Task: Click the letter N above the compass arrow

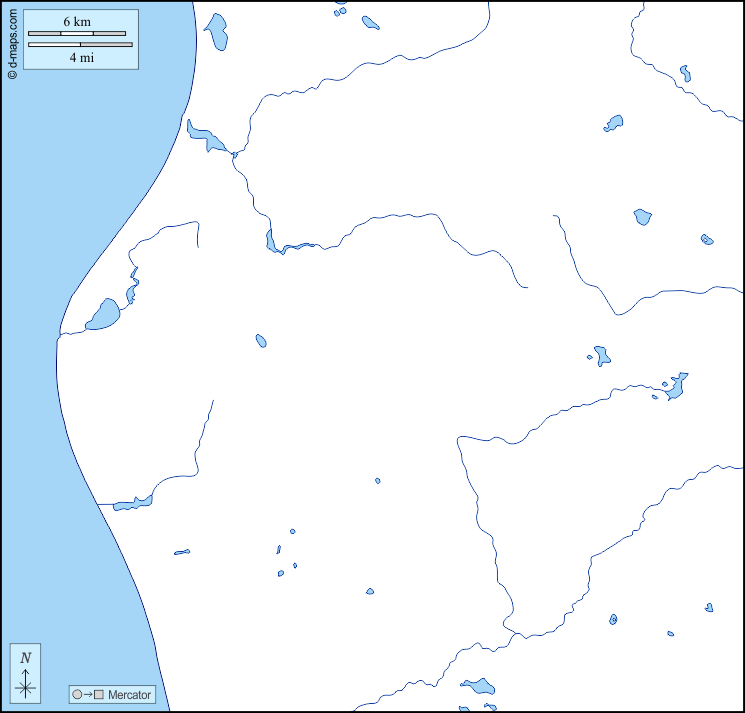Action: coord(26,657)
